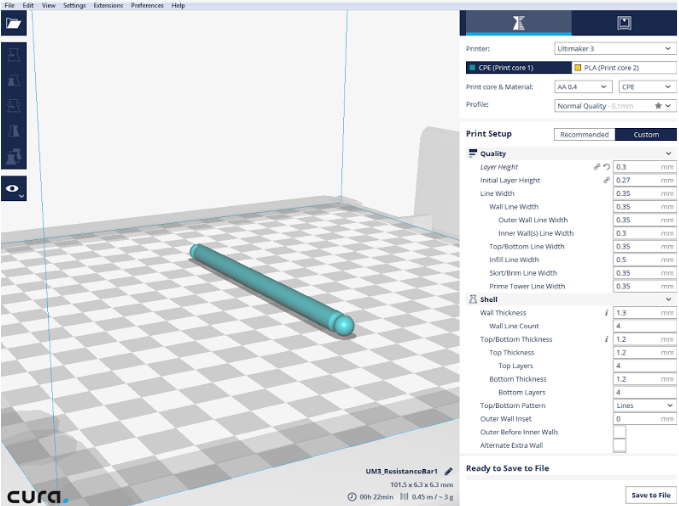Open the Monitor stage icon in sidebar header
The height and width of the screenshot is (506, 679).
click(x=624, y=23)
